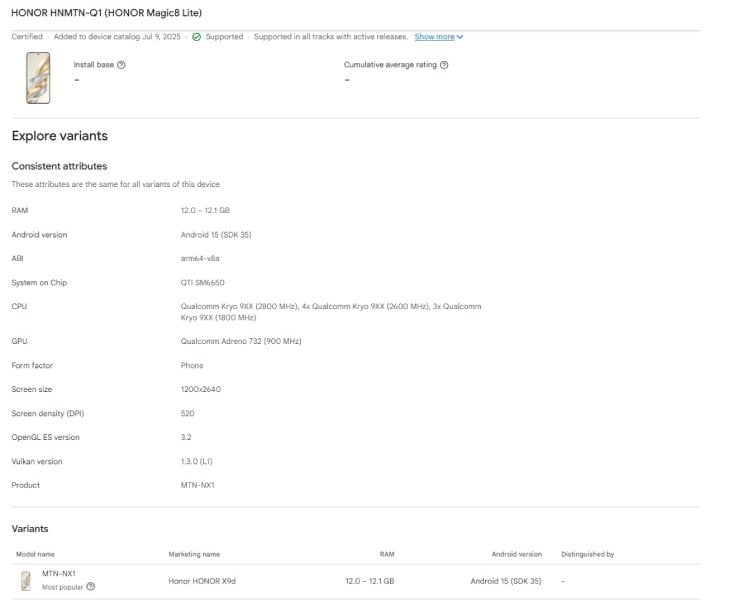Click the Explore variants heading
This screenshot has width=732, height=600.
click(59, 136)
